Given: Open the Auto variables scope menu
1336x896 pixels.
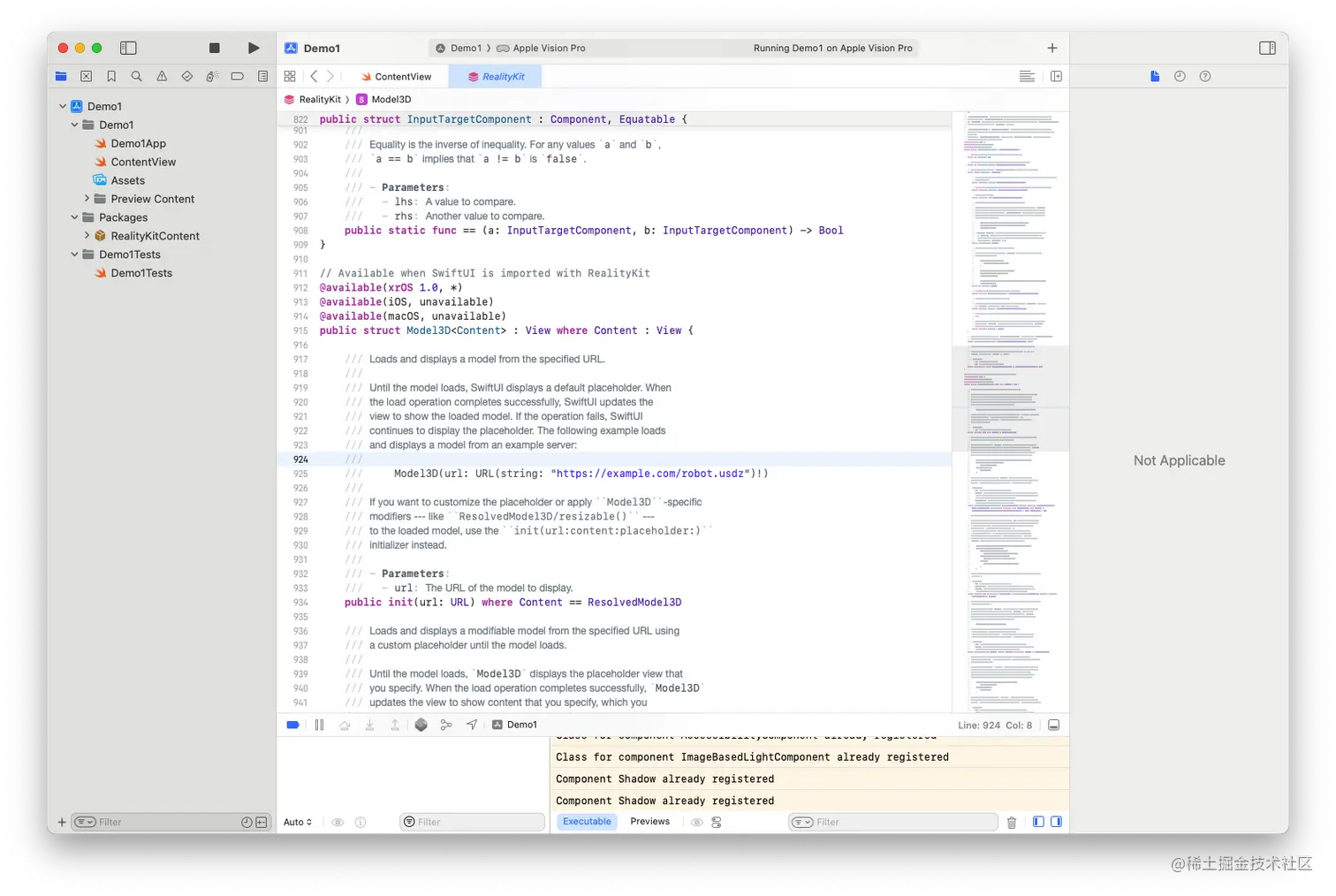Looking at the screenshot, I should [x=298, y=822].
